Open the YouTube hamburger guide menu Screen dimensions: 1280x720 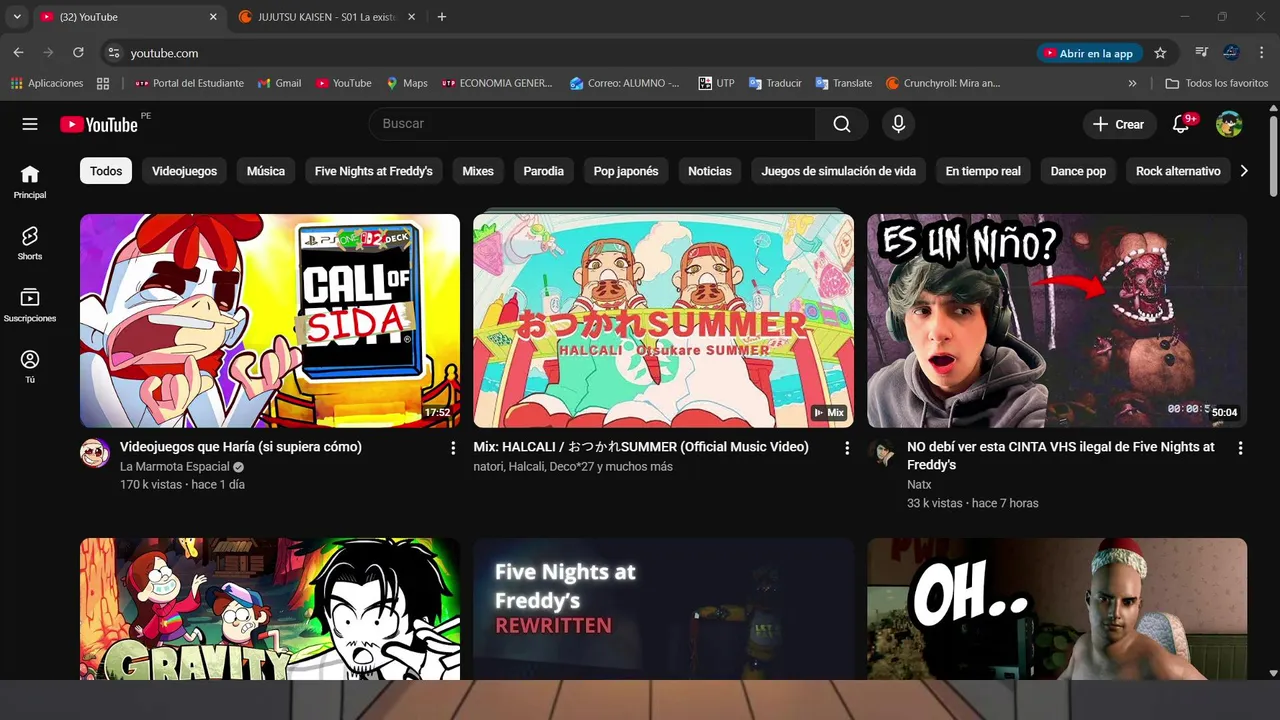tap(30, 124)
